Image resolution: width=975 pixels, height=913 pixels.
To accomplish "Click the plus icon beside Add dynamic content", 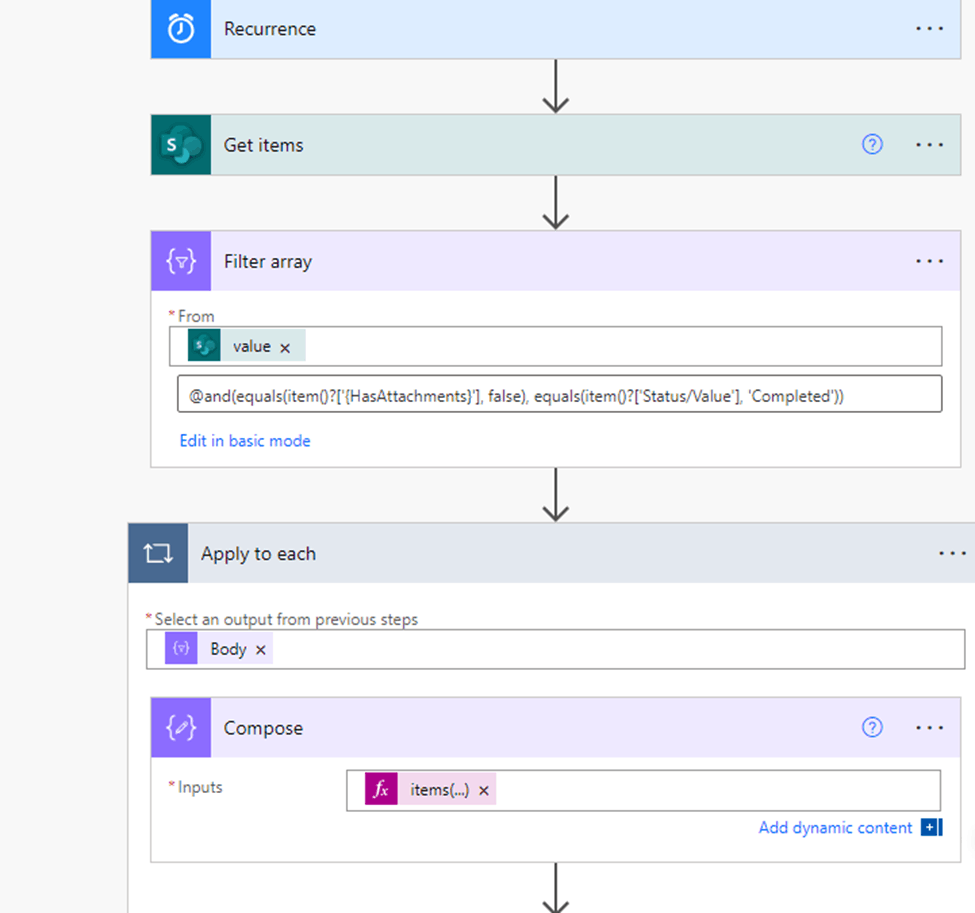I will [x=931, y=827].
